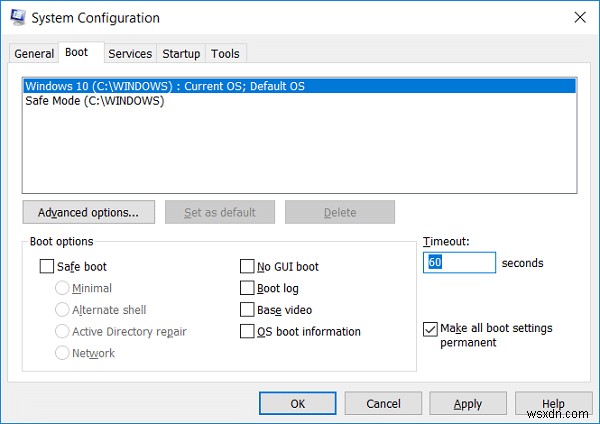
Task: Uncheck Make all boot settings permanent
Action: [x=430, y=329]
